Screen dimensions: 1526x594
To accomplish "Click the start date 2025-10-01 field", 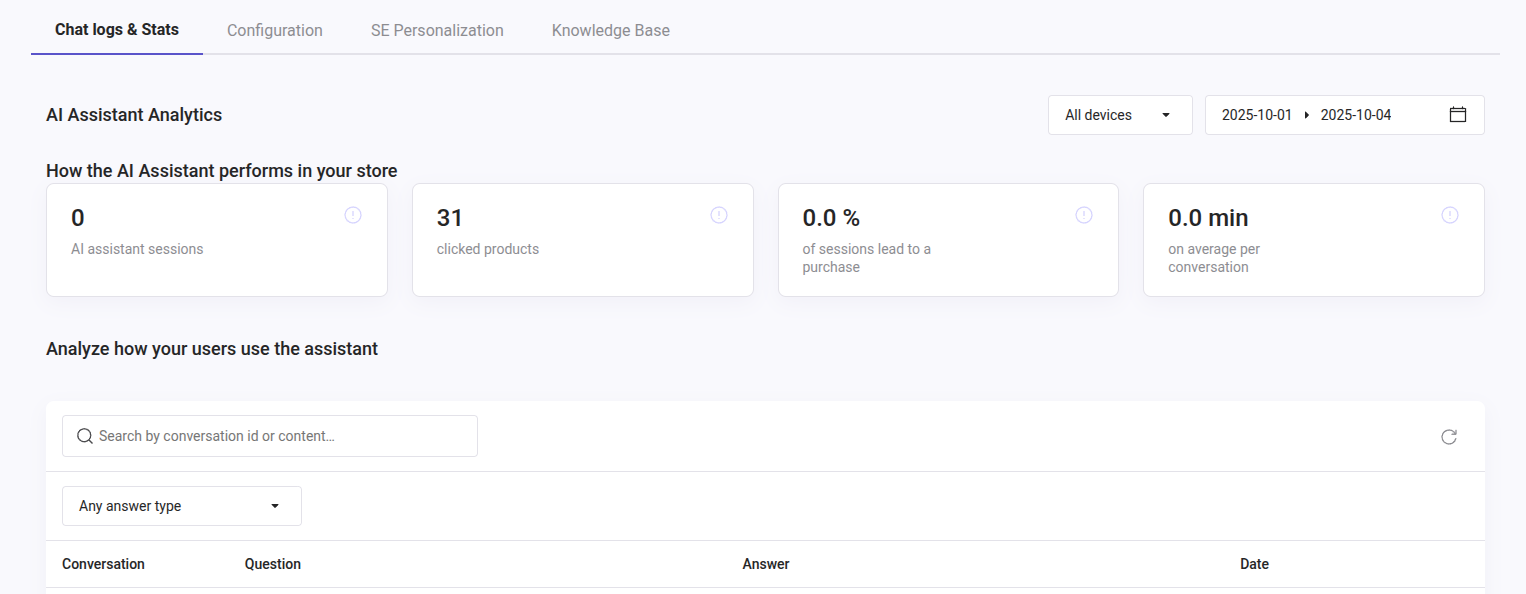I will 1256,115.
